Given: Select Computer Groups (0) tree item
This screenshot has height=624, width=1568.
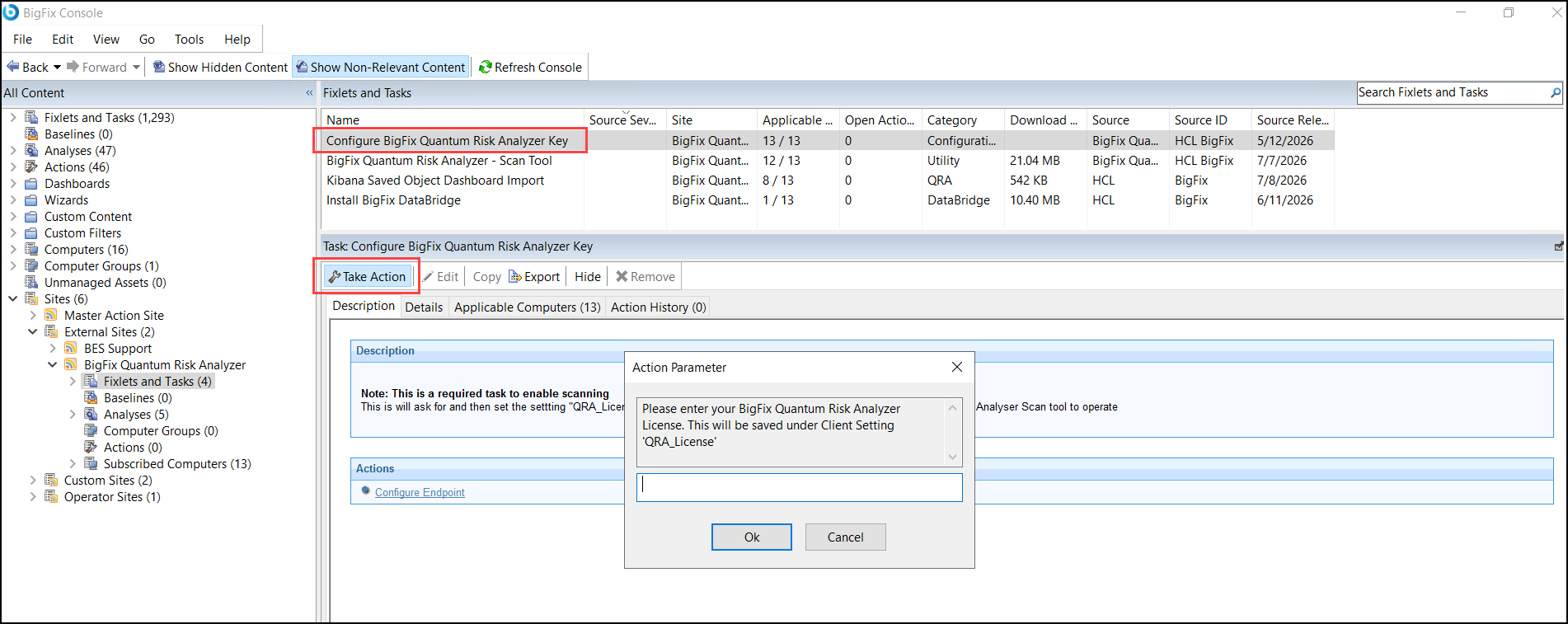Looking at the screenshot, I should tap(161, 430).
